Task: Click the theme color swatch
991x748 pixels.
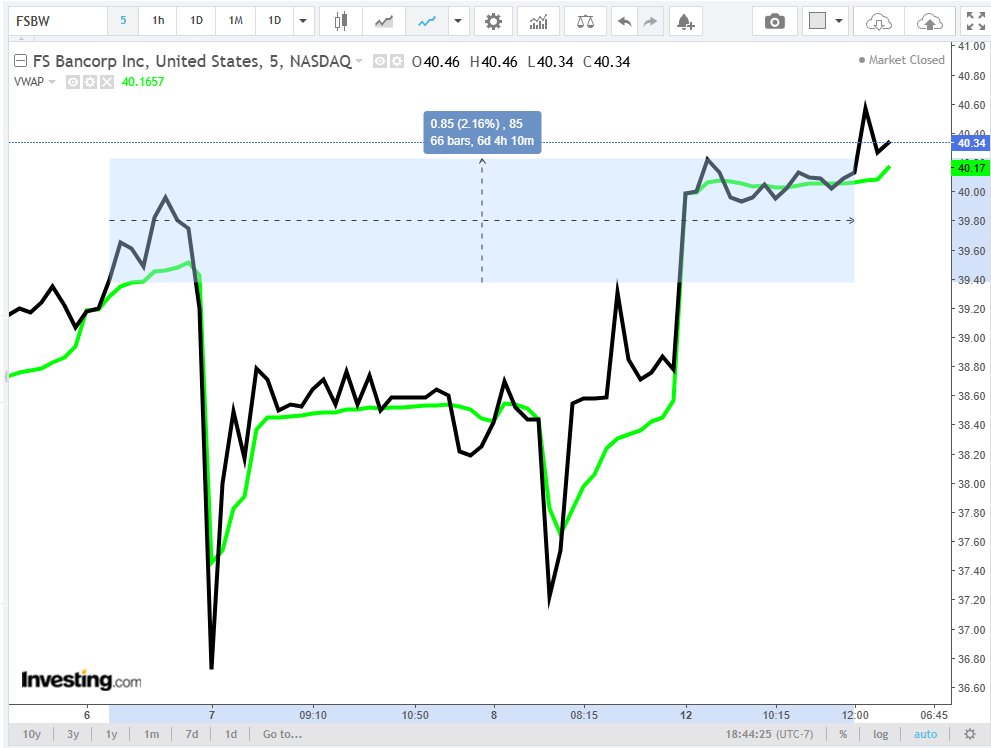Action: click(818, 20)
